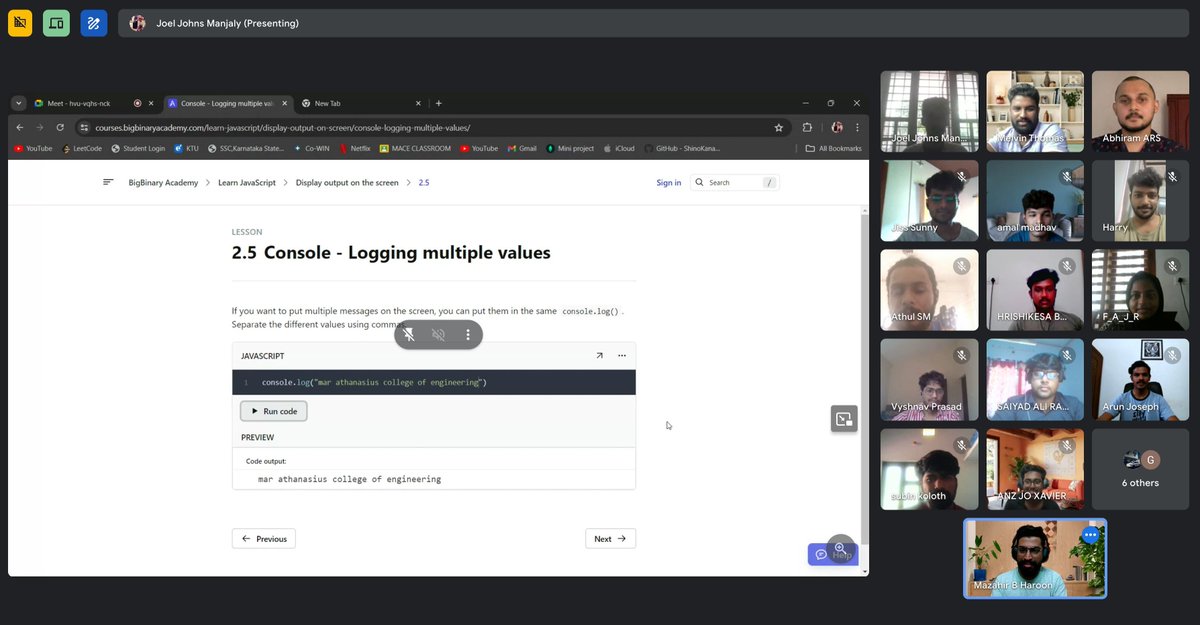Image resolution: width=1200 pixels, height=625 pixels.
Task: Expand the JavaScript code editor to fullscreen
Action: coord(599,355)
